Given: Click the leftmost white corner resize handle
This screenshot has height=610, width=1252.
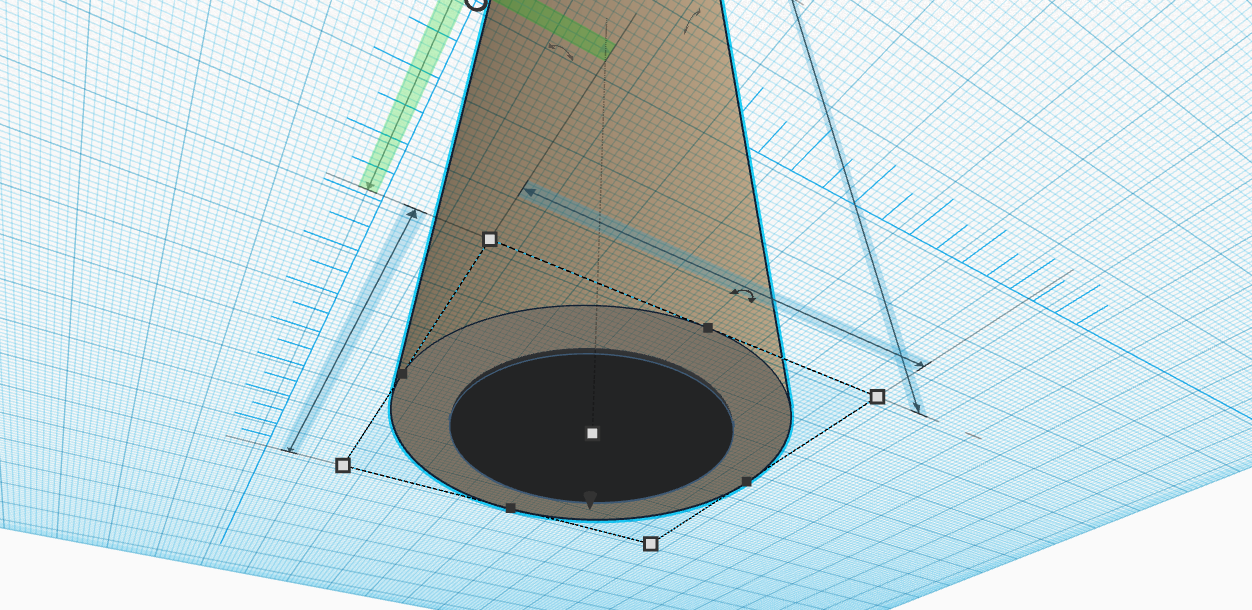Looking at the screenshot, I should click(343, 465).
